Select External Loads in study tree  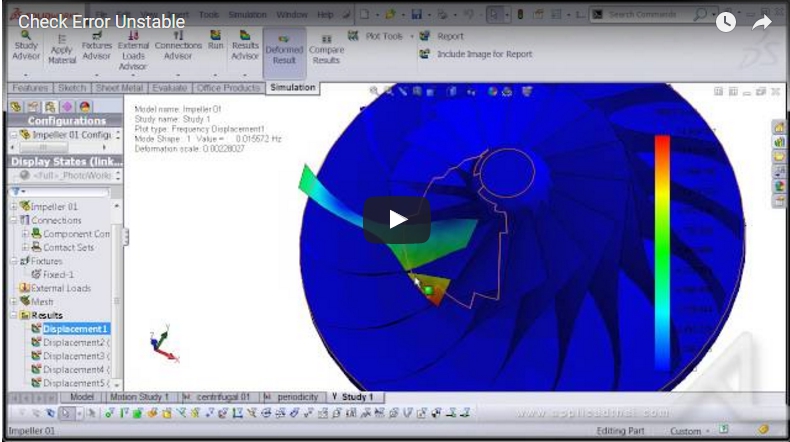[55, 288]
